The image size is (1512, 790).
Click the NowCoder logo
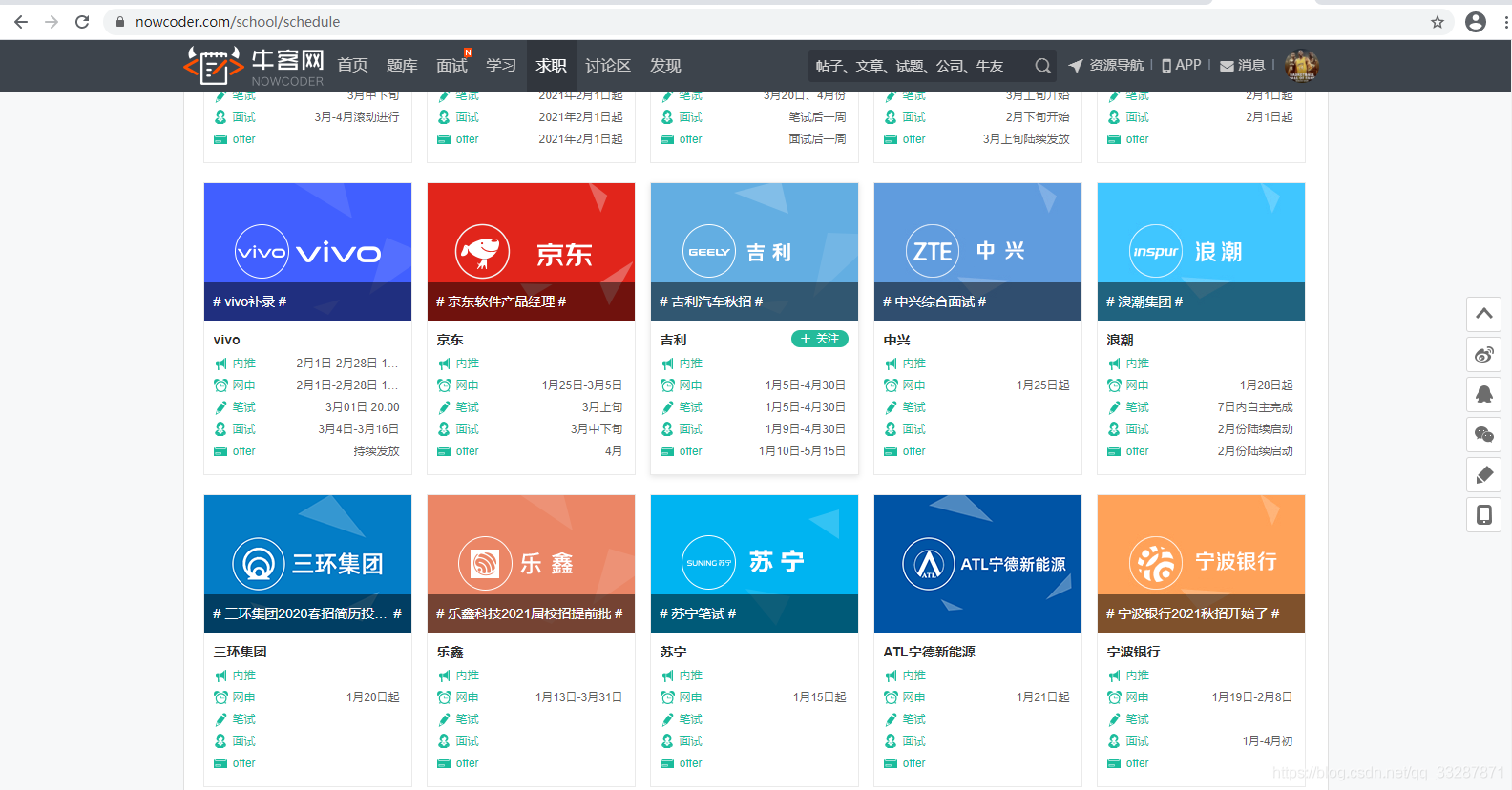(254, 66)
